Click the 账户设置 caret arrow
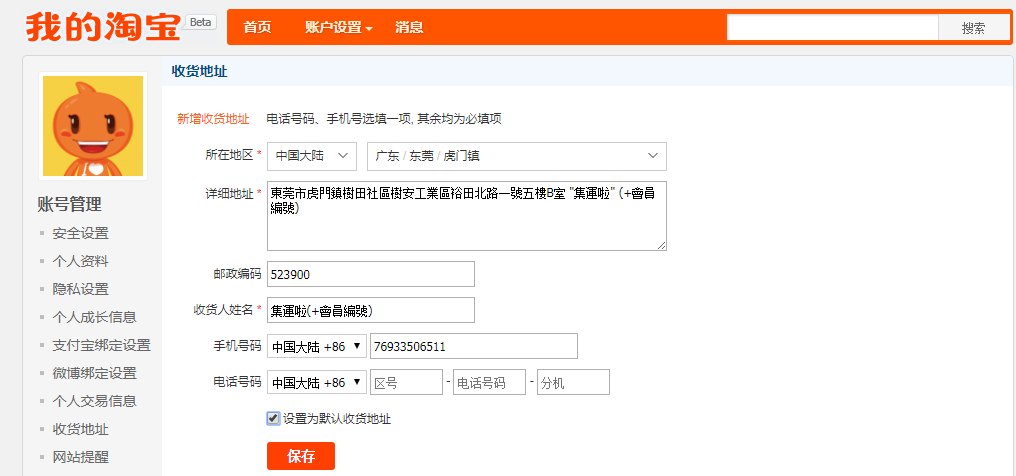 click(369, 29)
